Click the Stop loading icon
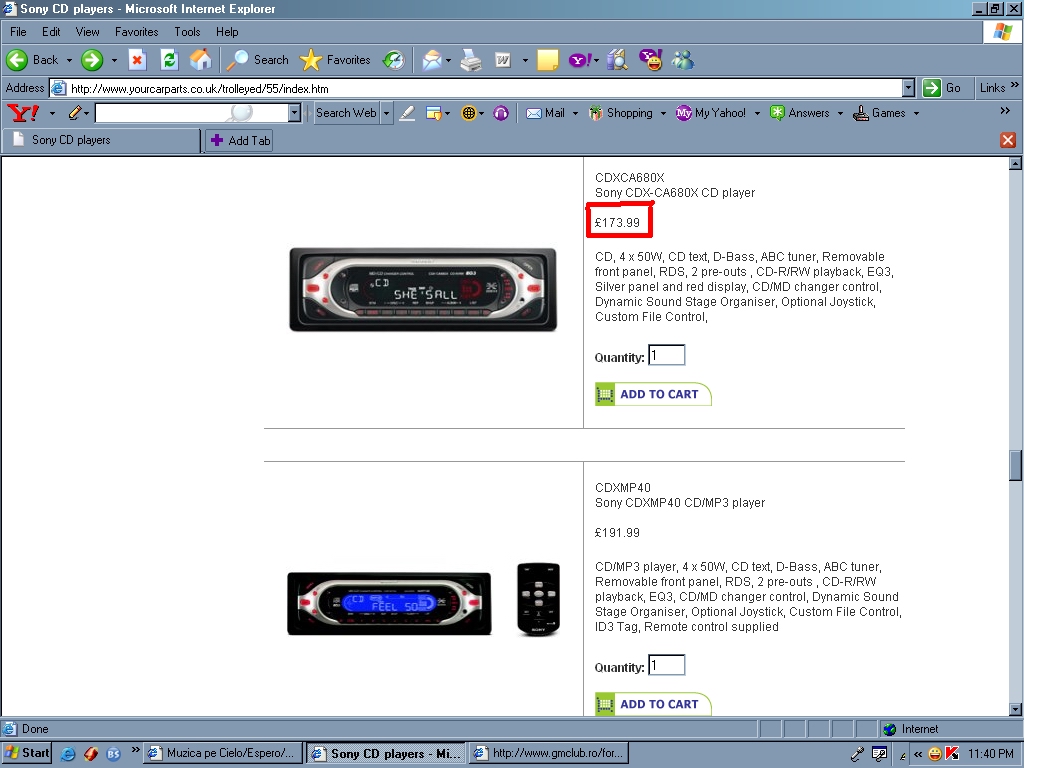This screenshot has height=768, width=1064. click(137, 60)
